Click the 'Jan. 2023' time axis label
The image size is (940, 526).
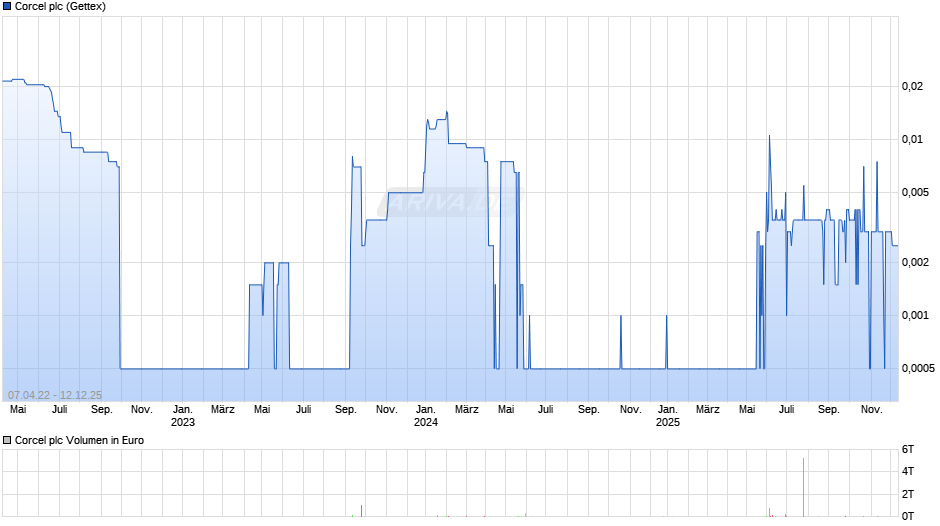[183, 416]
